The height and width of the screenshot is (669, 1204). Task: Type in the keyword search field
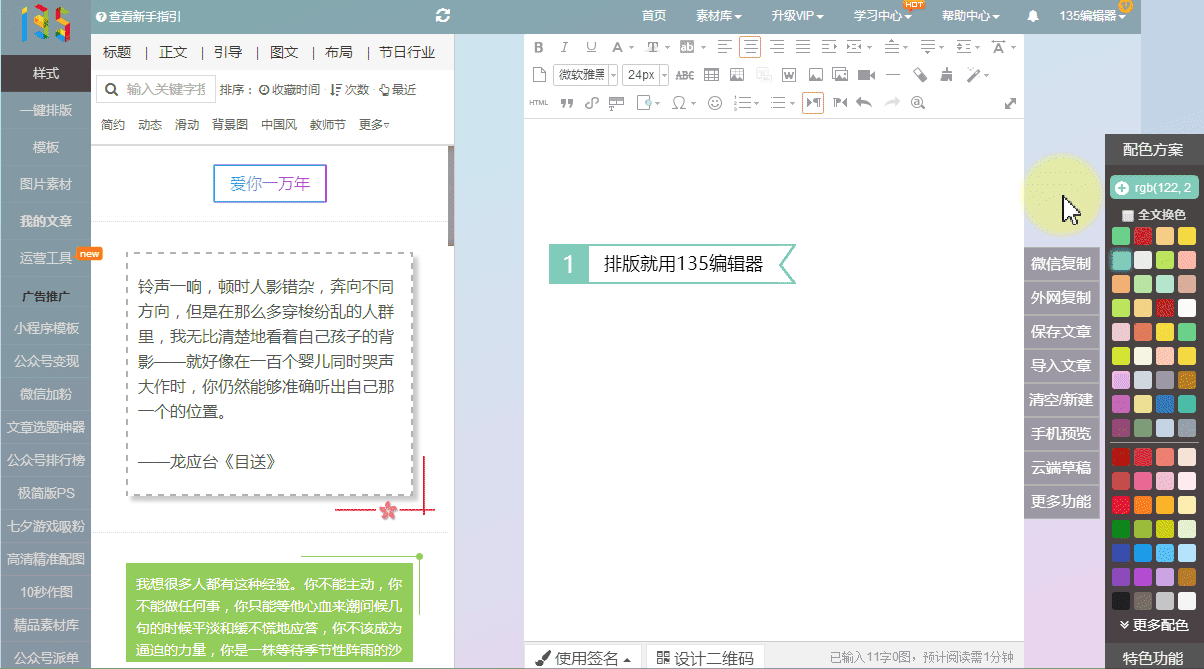(165, 90)
